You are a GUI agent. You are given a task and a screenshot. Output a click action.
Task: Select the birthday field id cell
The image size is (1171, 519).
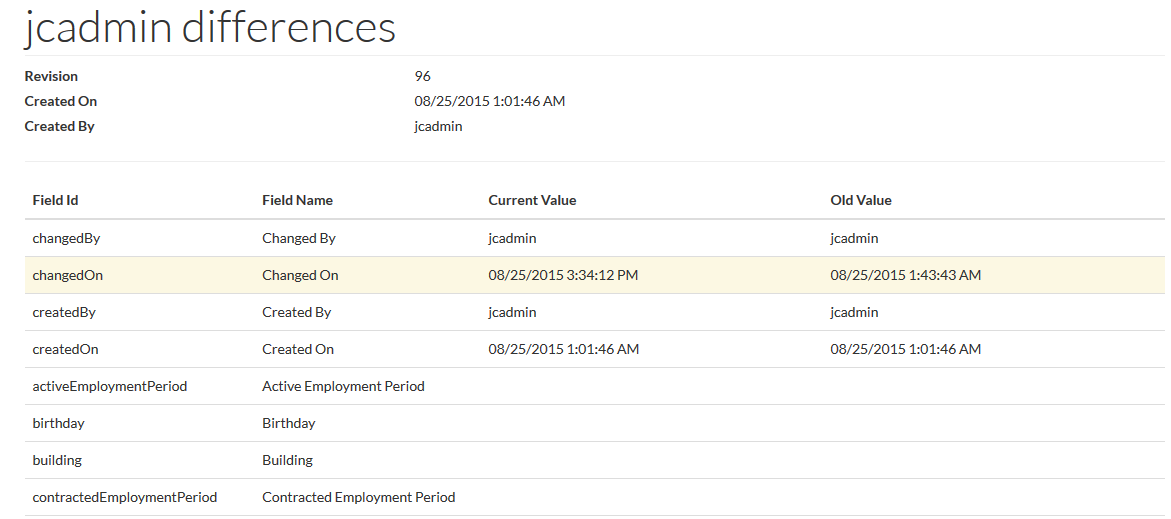[x=58, y=423]
